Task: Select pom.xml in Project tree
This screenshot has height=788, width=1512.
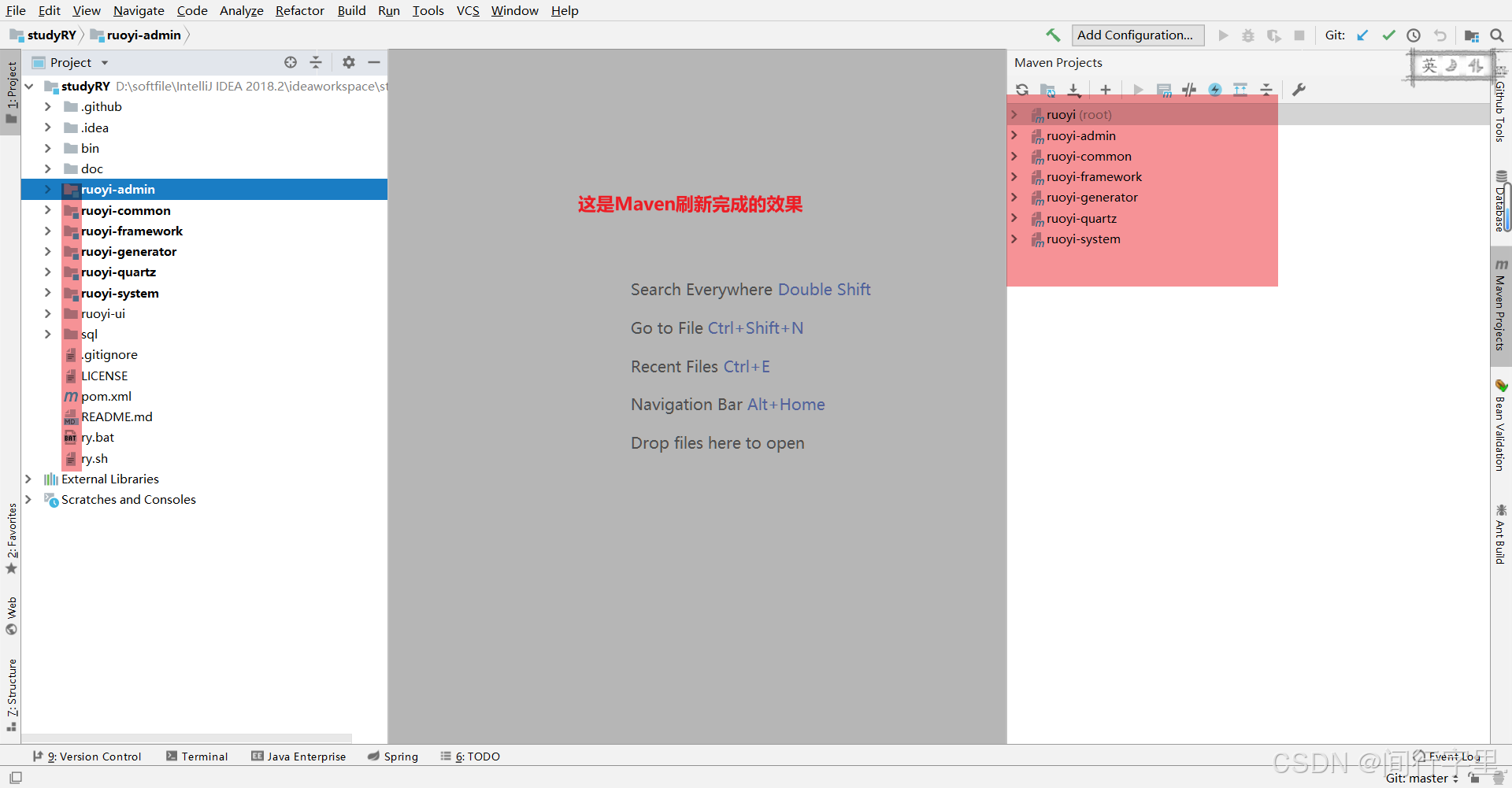Action: point(106,397)
